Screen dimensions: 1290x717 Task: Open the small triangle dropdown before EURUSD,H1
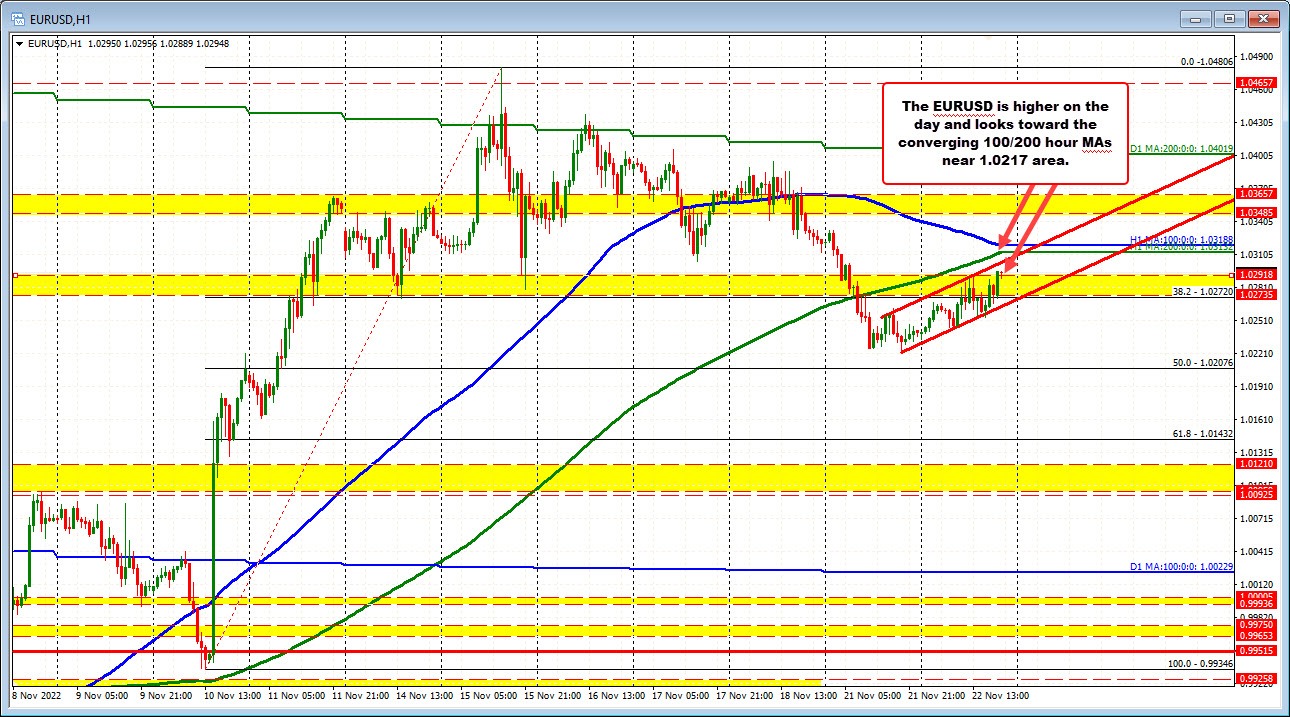coord(17,45)
